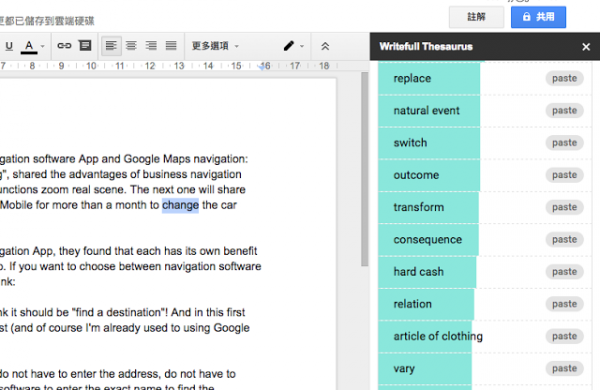Insert a comment with toolbar icon
The height and width of the screenshot is (390, 600).
[x=85, y=46]
